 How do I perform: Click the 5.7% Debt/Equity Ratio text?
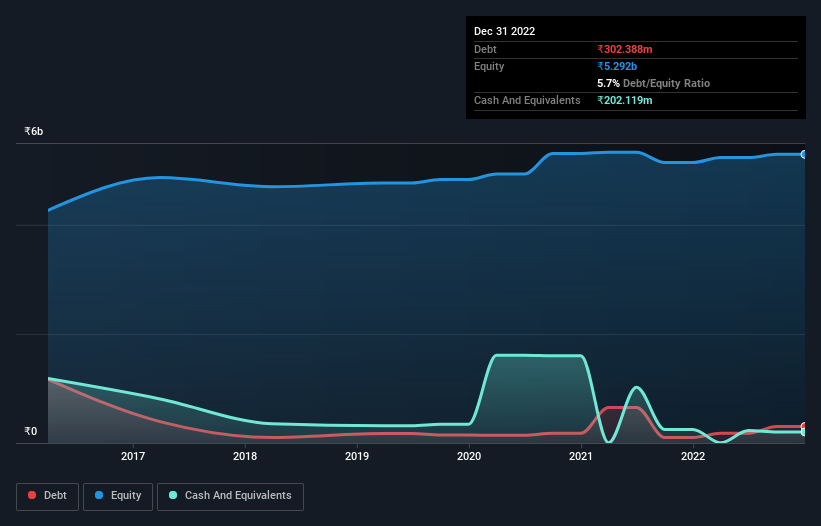[653, 83]
